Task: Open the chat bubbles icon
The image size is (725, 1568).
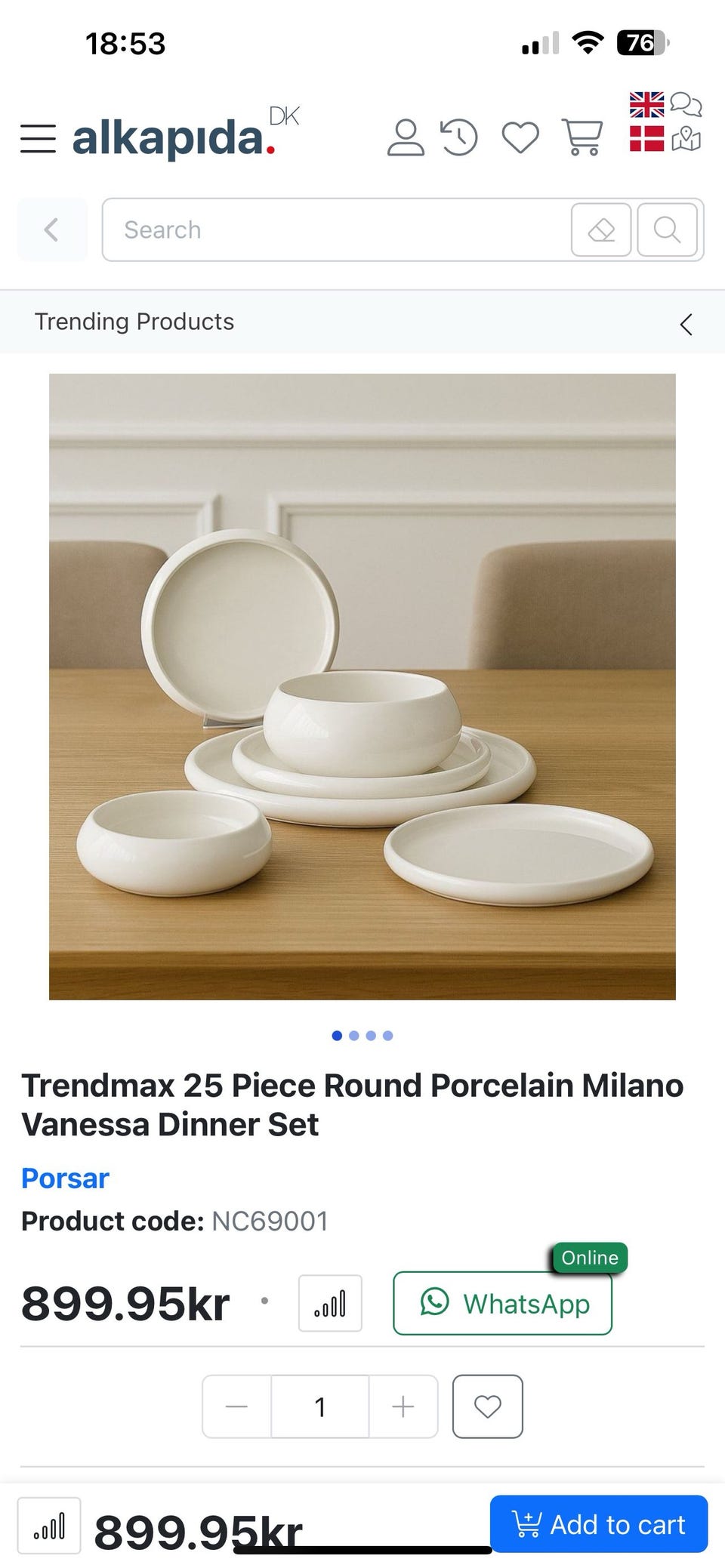Action: (686, 104)
